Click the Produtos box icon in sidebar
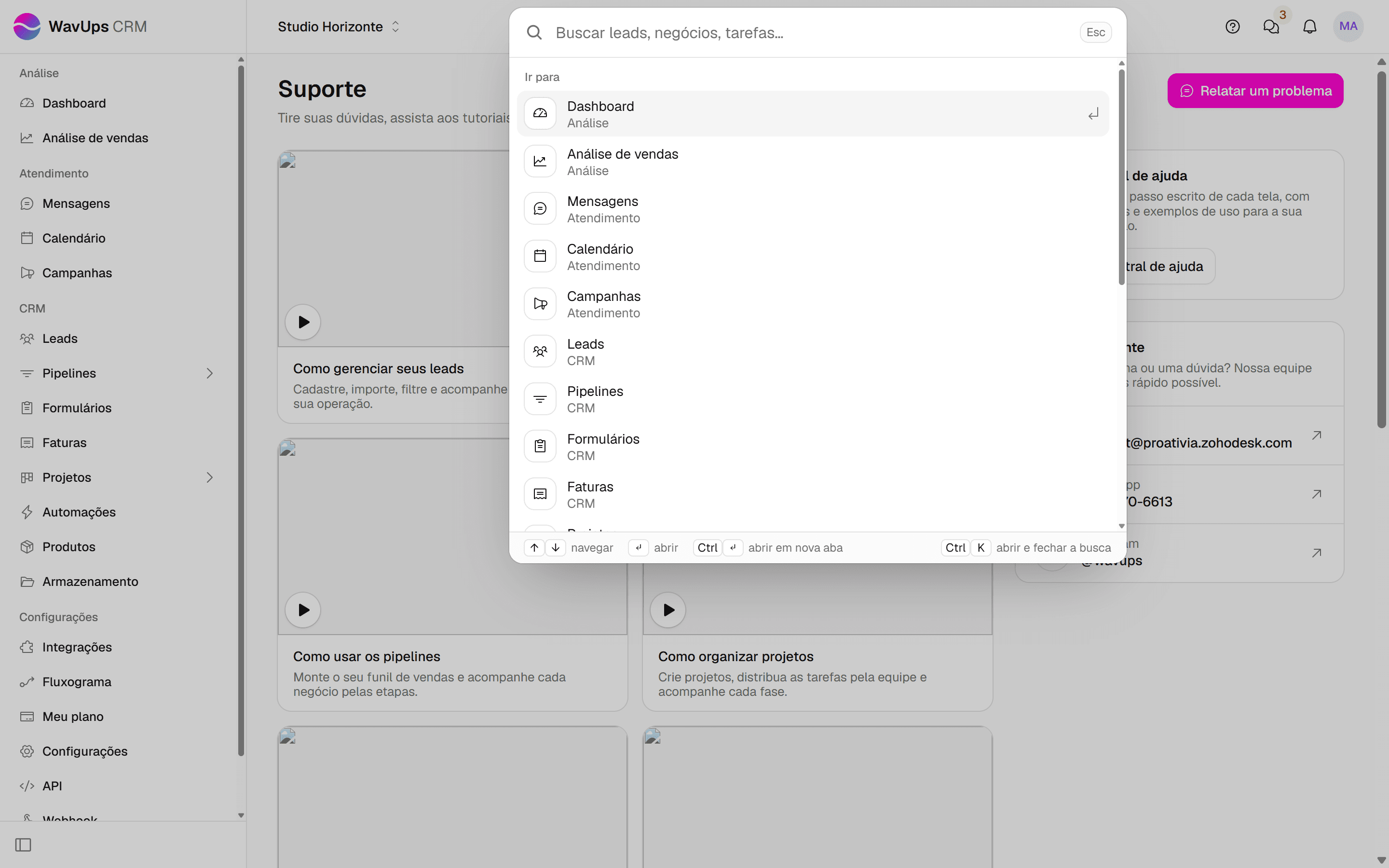The height and width of the screenshot is (868, 1389). 27,546
